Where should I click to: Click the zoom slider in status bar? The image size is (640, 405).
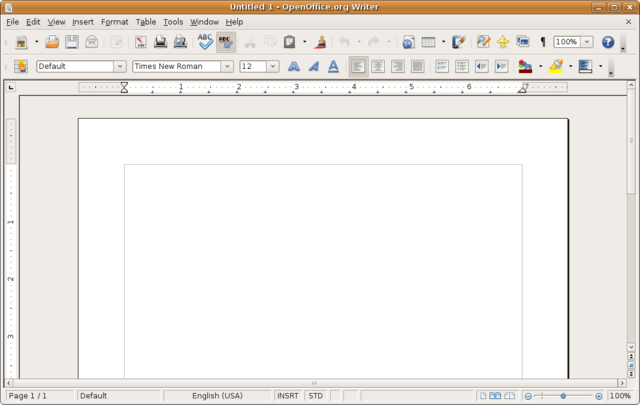coord(565,396)
